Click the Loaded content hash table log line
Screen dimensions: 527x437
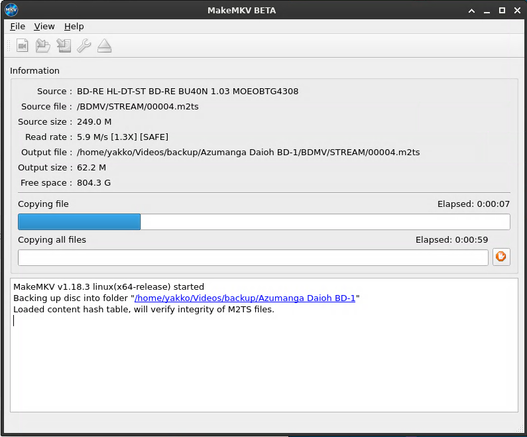(144, 309)
